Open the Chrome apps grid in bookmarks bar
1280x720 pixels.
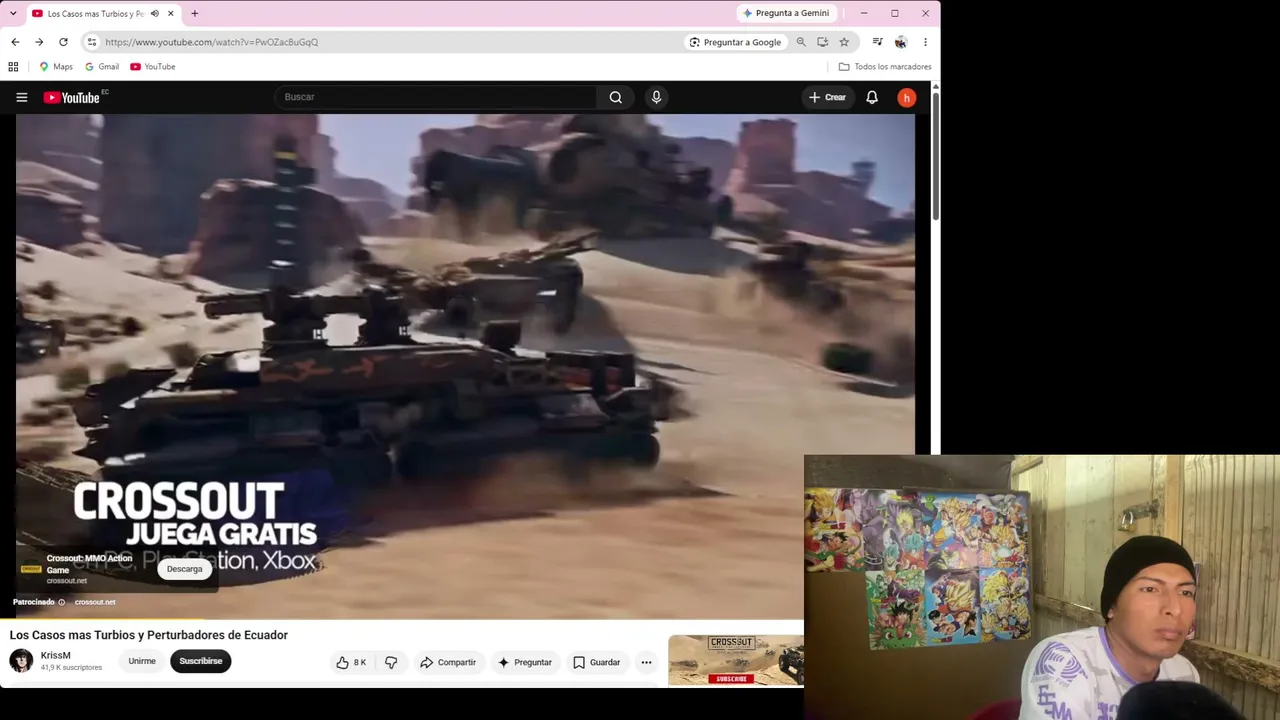pyautogui.click(x=13, y=67)
